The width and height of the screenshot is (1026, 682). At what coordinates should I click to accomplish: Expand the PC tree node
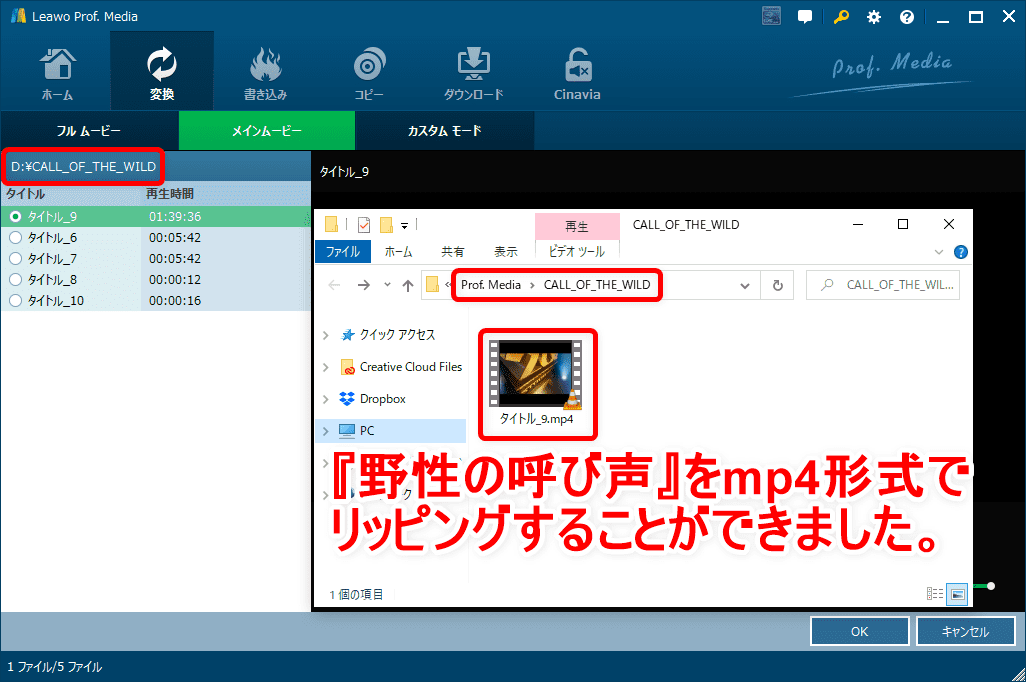click(x=325, y=431)
